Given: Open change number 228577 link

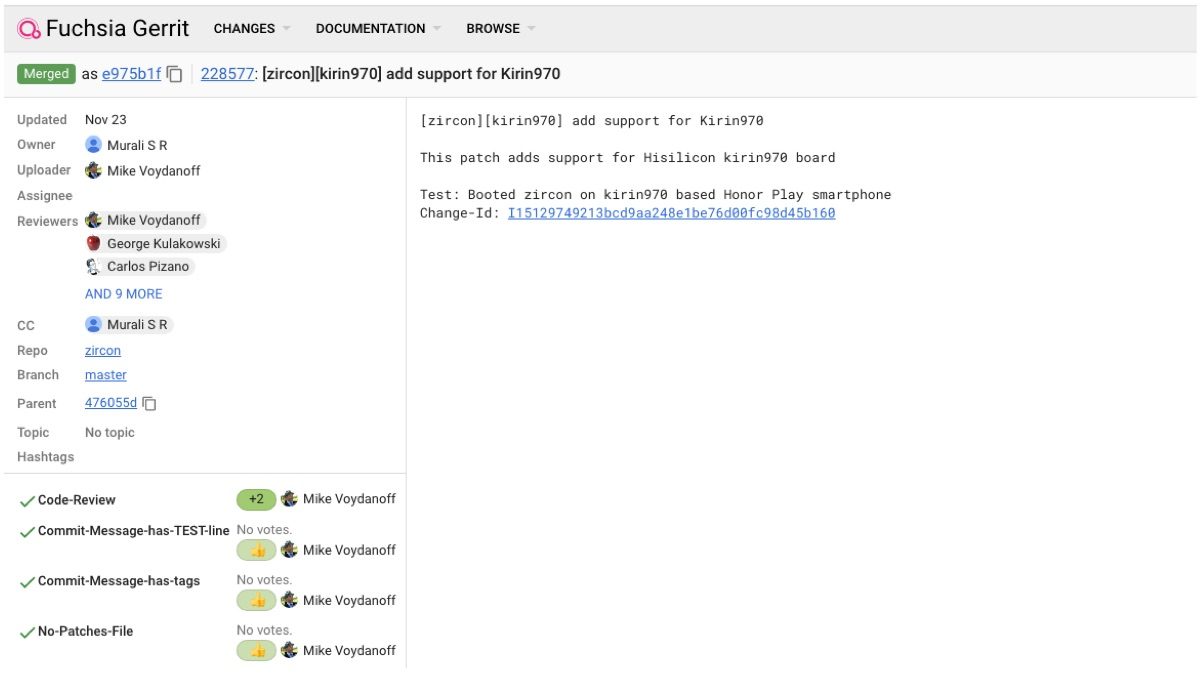Looking at the screenshot, I should 227,74.
